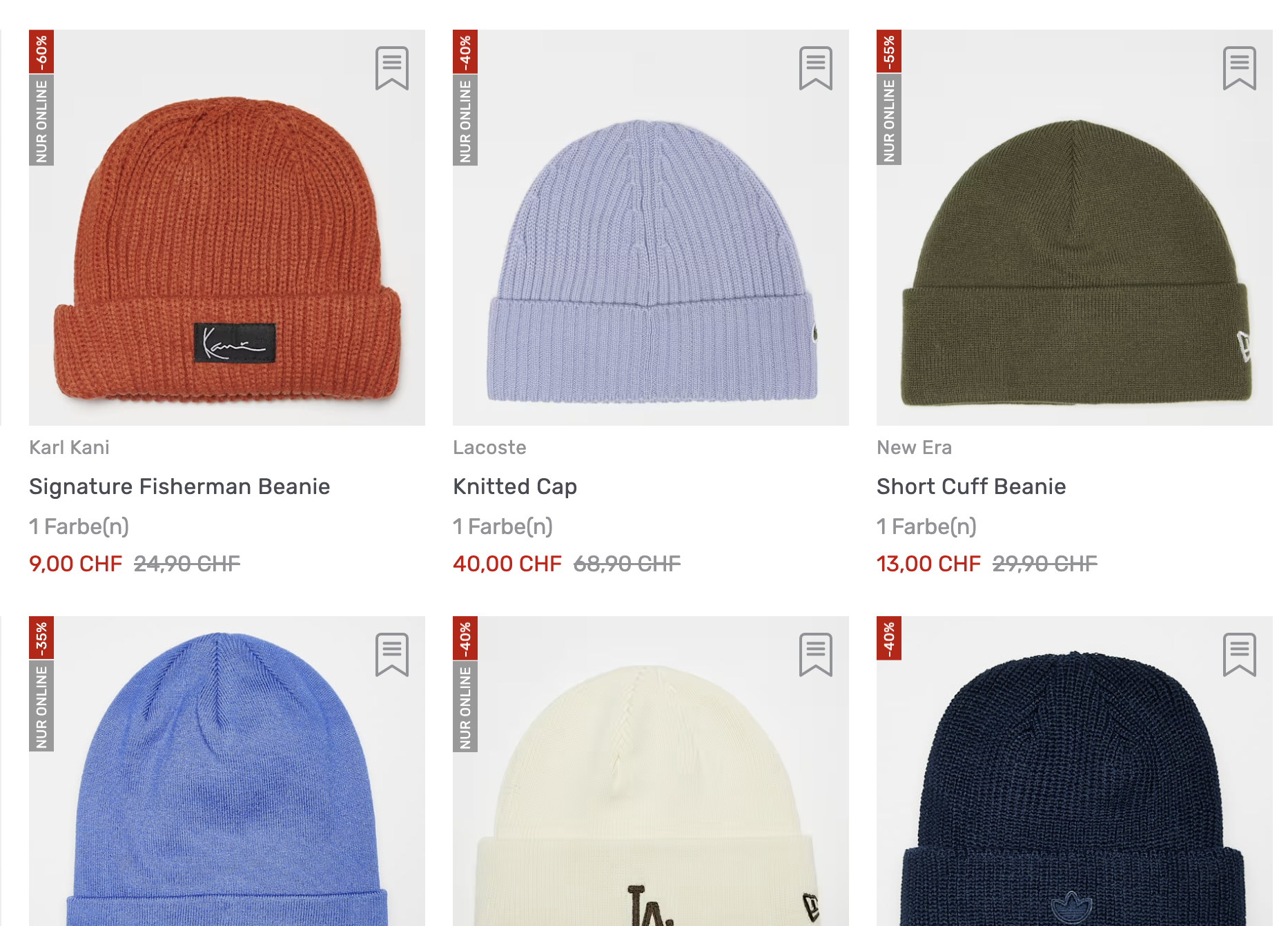Open the orange Karl Kani beanie image
Image resolution: width=1288 pixels, height=926 pixels.
[227, 228]
